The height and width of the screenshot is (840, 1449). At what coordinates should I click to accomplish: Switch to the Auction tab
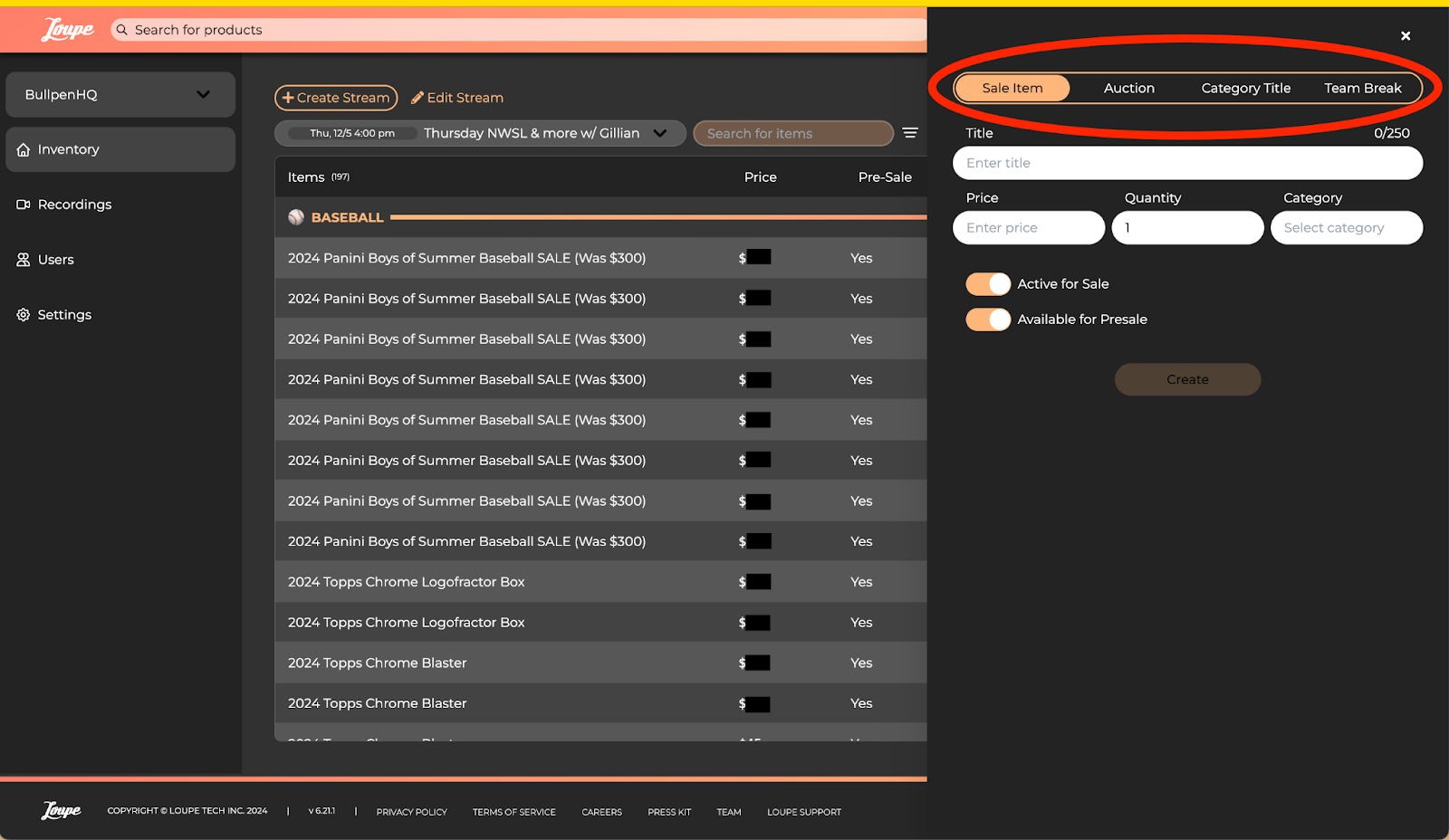pyautogui.click(x=1128, y=88)
